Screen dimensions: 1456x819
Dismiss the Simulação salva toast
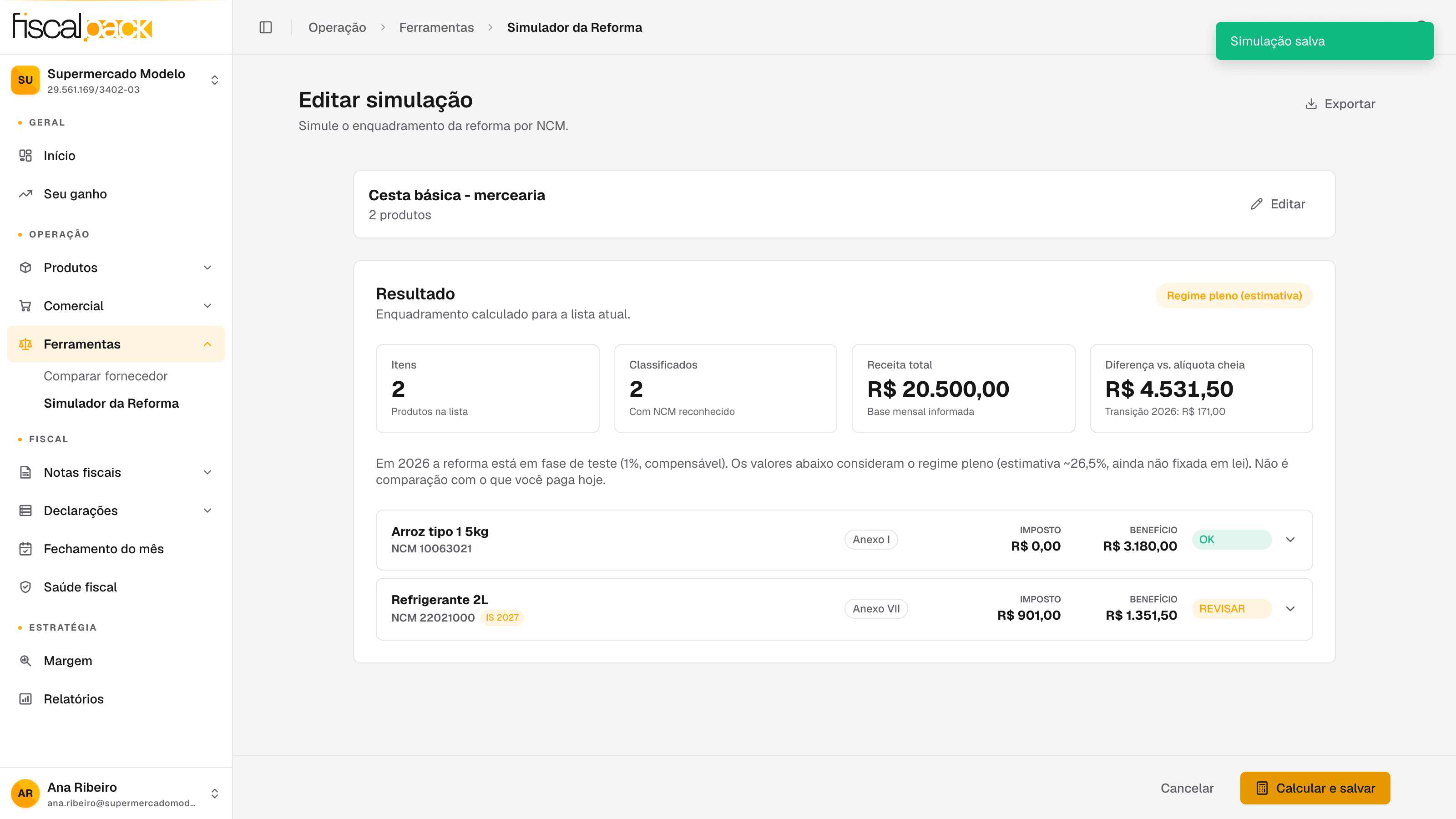1325,40
